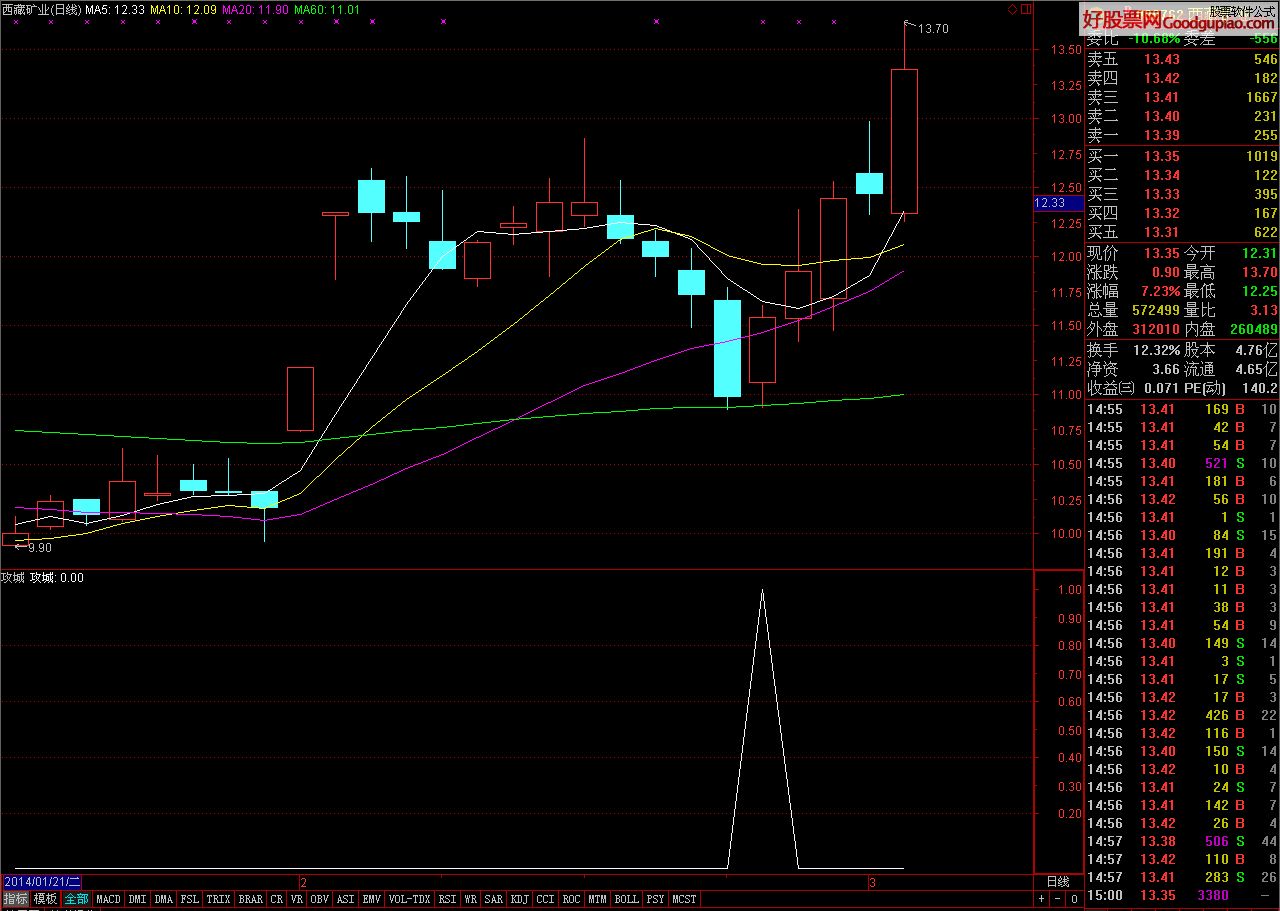Screen dimensions: 1280x911
Task: Select the BOLL indicator tab
Action: [x=627, y=899]
